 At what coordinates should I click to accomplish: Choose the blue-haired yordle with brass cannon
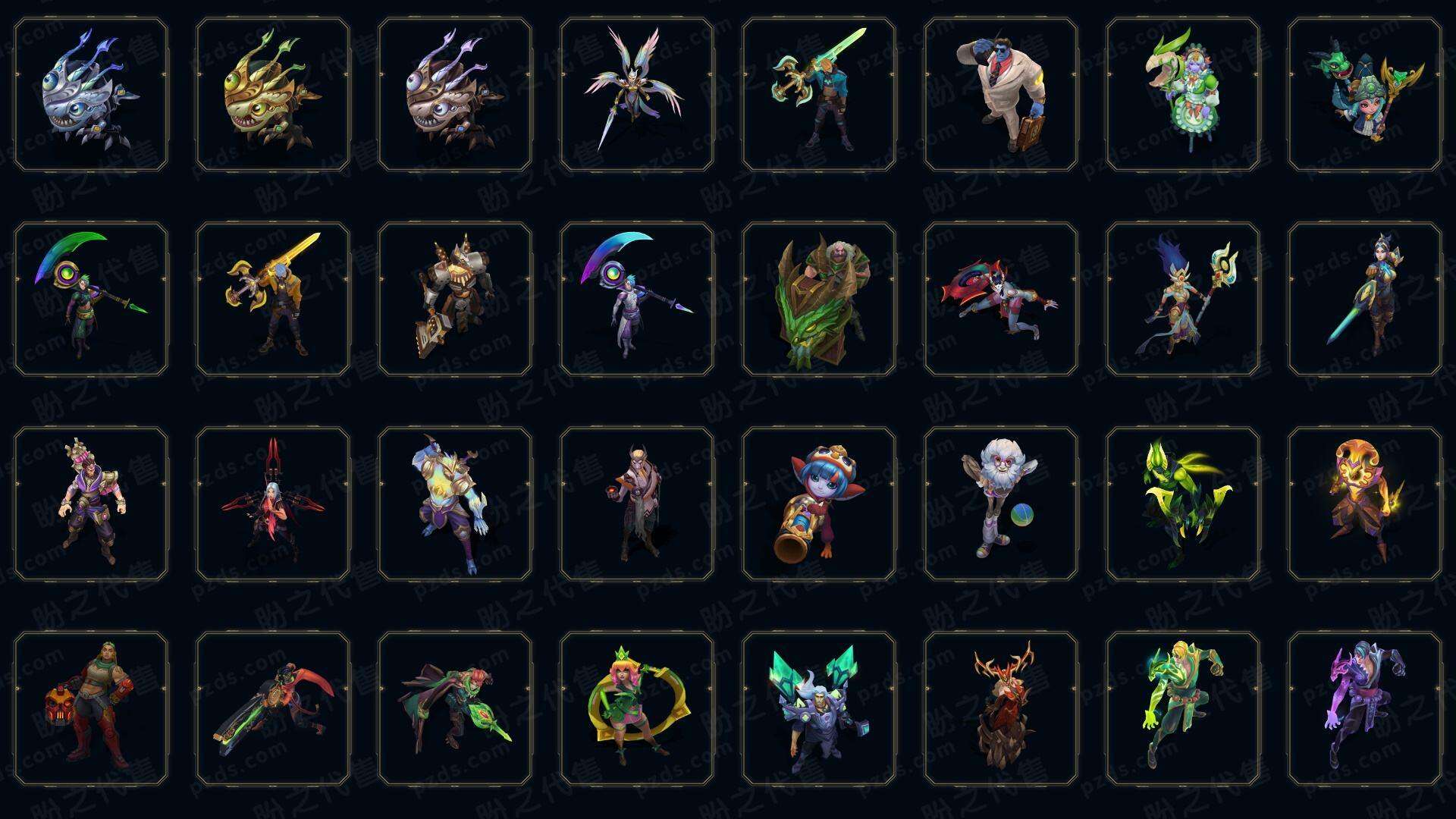819,504
